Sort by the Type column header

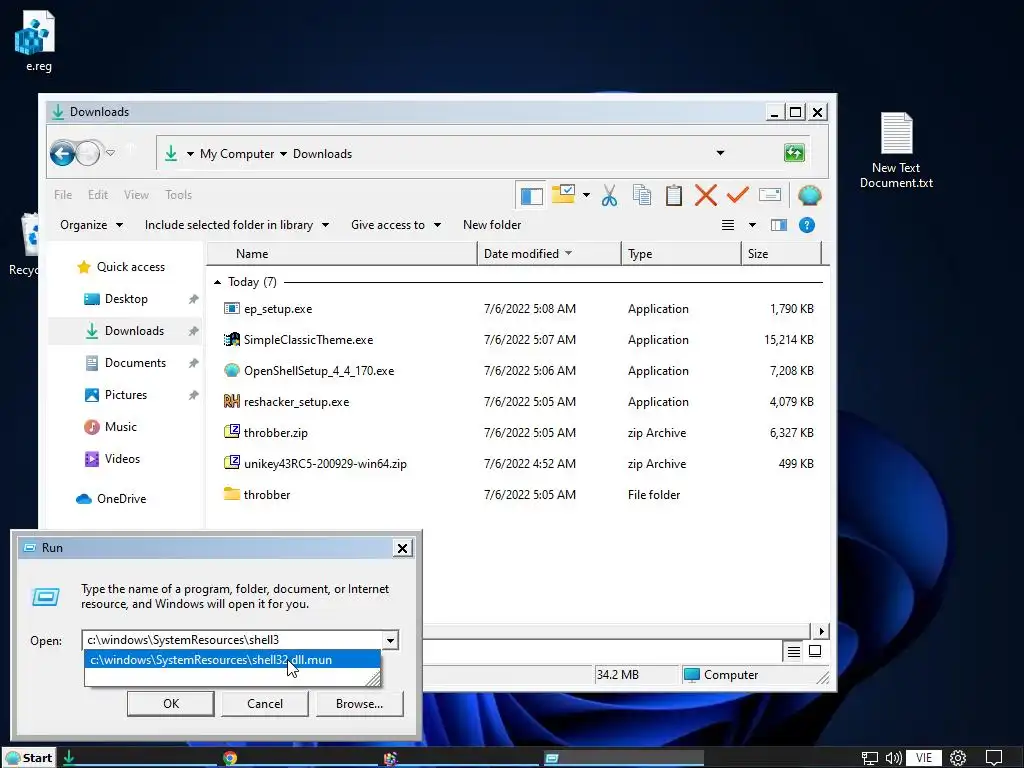[681, 253]
